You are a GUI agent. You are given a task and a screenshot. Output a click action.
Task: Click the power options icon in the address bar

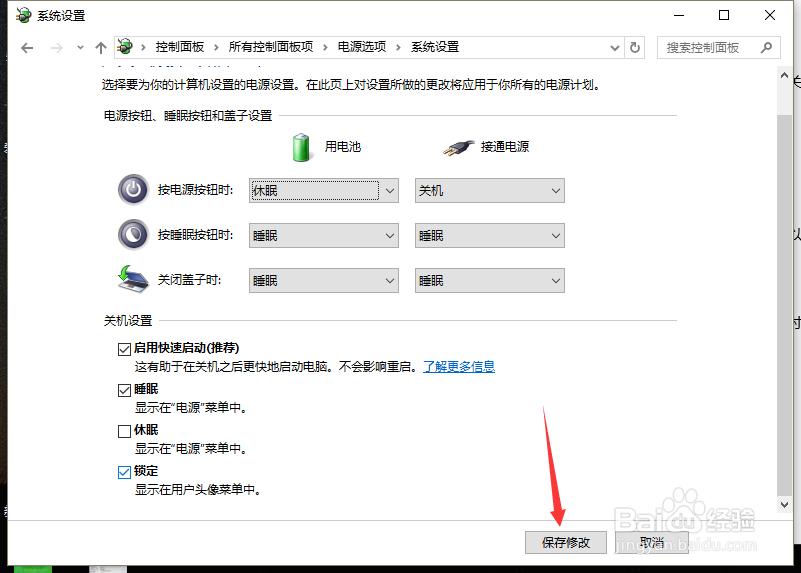(x=125, y=47)
